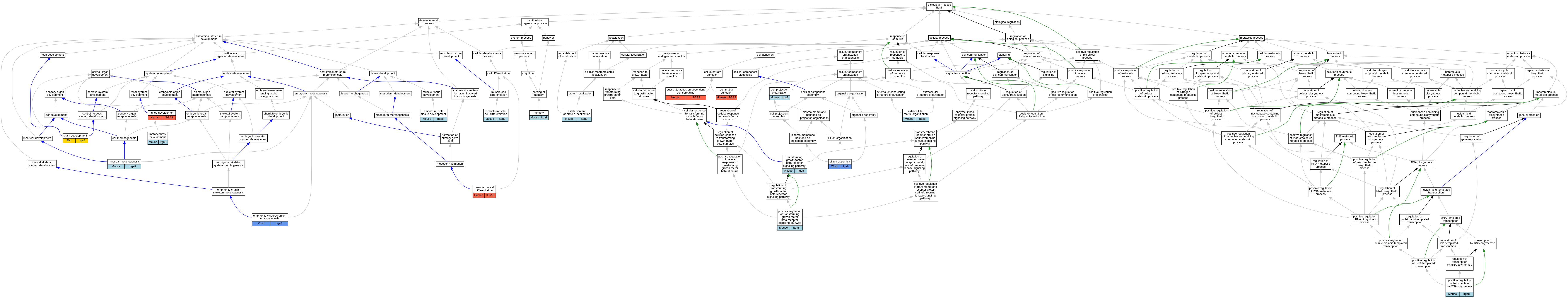The image size is (1568, 299).
Task: Select the 'protein localization' node
Action: [581, 94]
